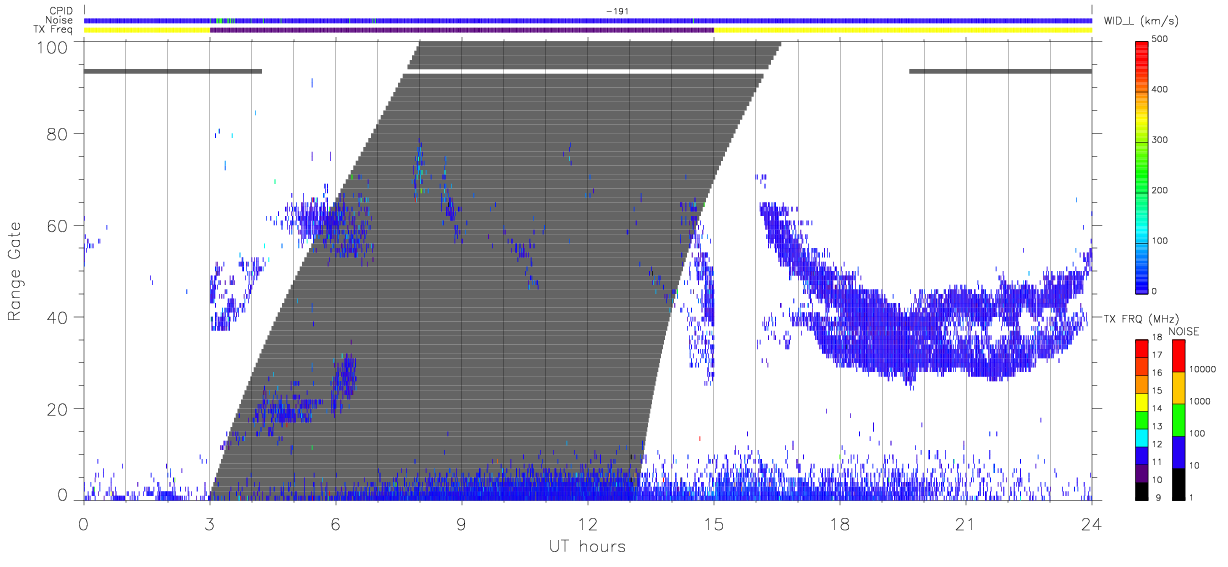The width and height of the screenshot is (1228, 567).
Task: Click the 10 label on the NOISE legend
Action: 1197,465
